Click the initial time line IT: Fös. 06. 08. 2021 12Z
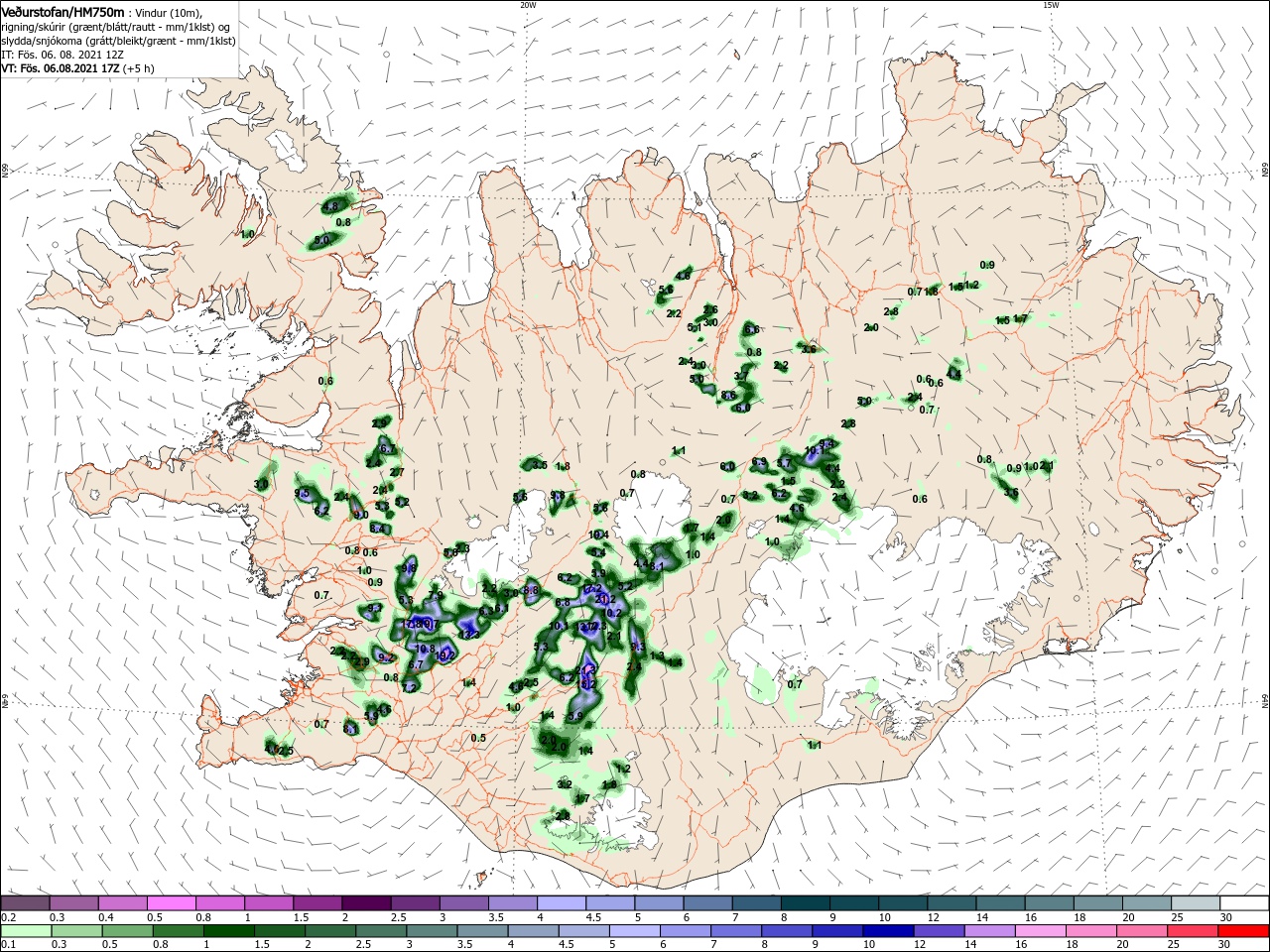Viewport: 1270px width, 952px height. [x=63, y=55]
